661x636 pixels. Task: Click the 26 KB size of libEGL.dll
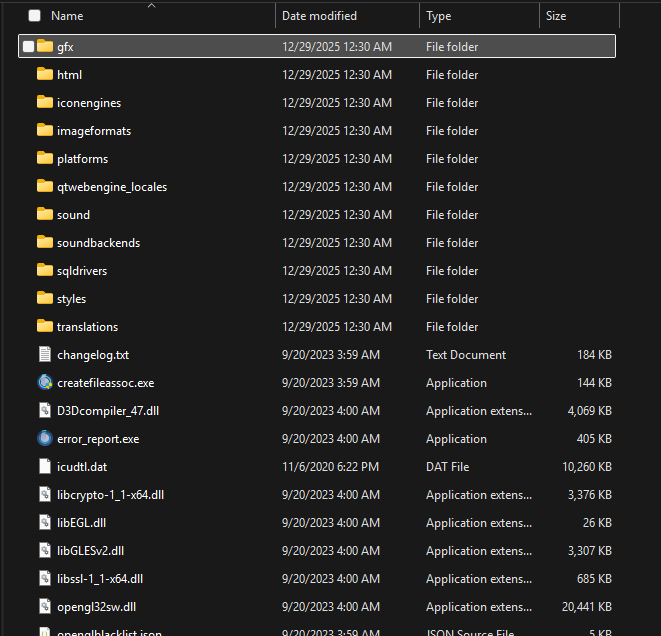(x=597, y=523)
